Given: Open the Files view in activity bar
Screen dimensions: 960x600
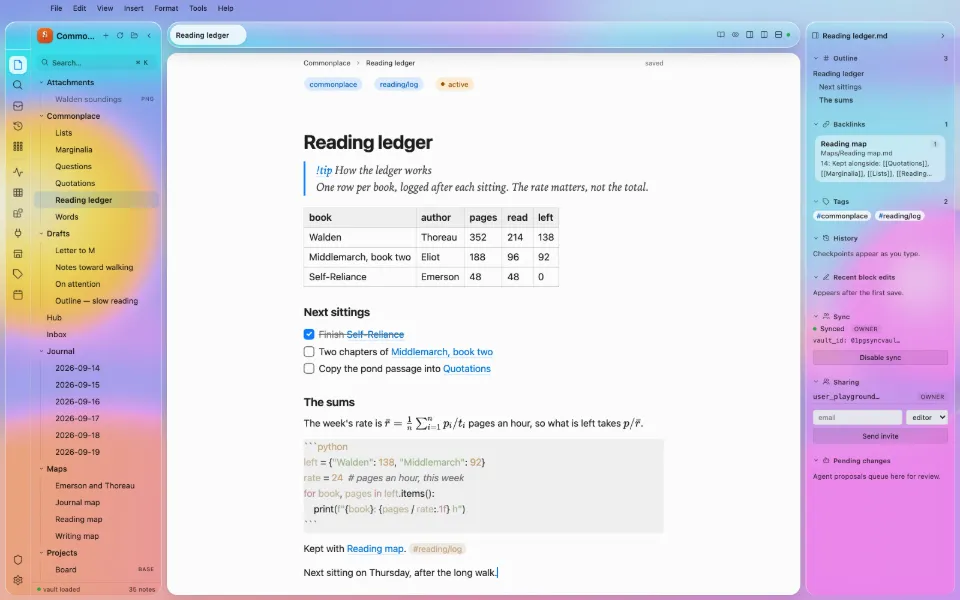Looking at the screenshot, I should point(18,64).
